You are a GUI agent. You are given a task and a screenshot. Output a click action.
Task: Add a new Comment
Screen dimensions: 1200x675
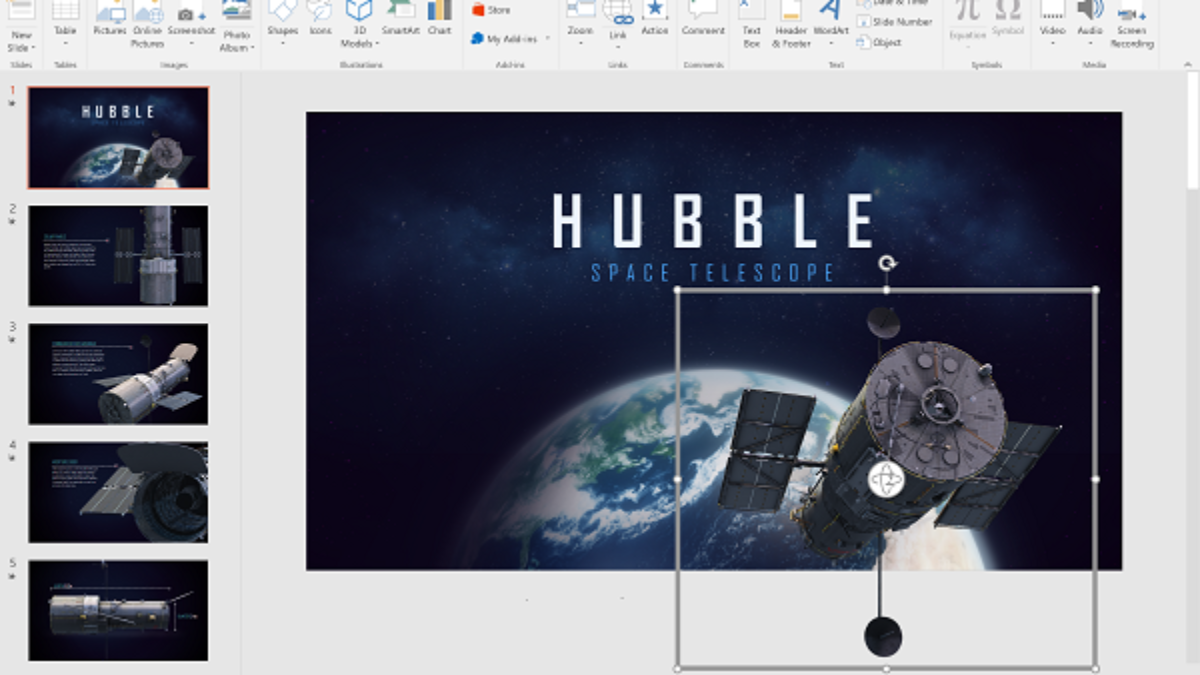[x=703, y=20]
